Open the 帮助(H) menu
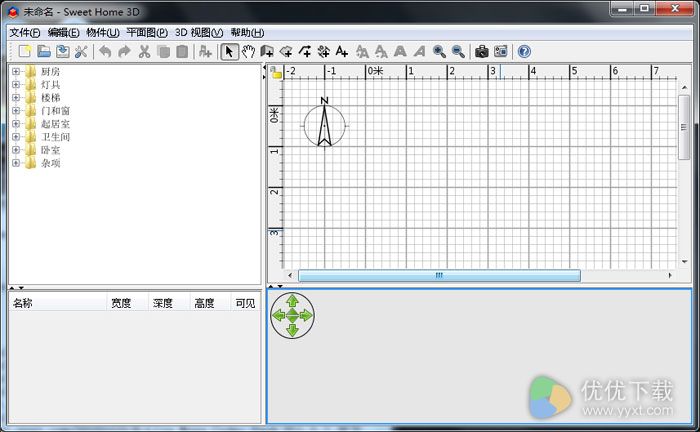 coord(247,33)
